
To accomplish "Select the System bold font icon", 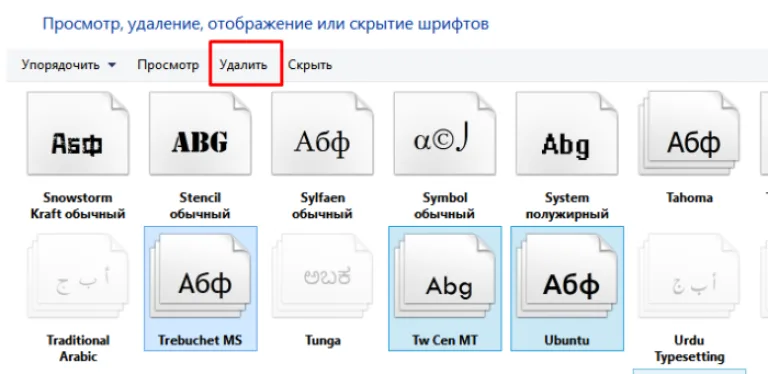I will (x=567, y=134).
